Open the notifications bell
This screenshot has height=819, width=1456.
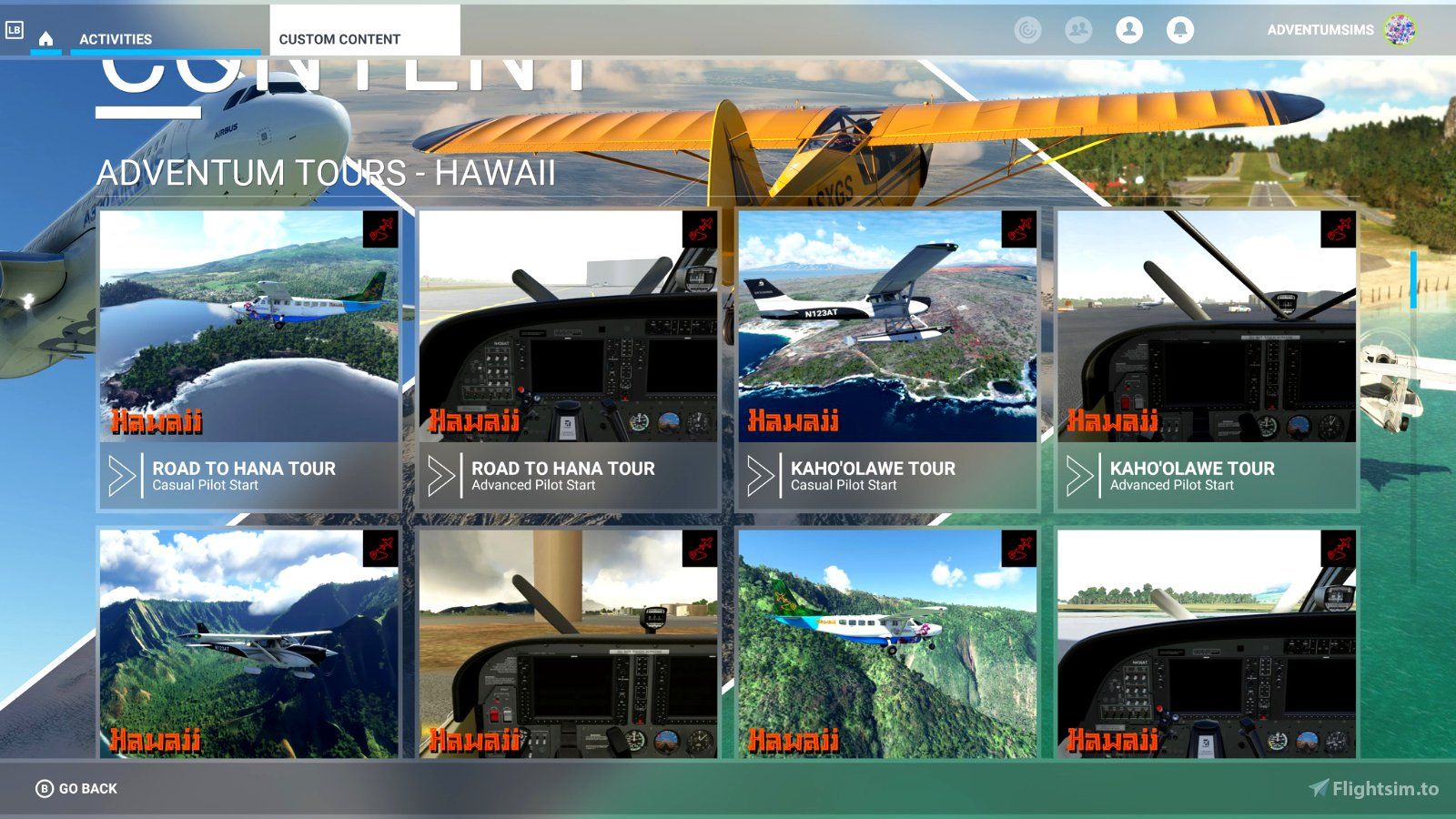click(1180, 30)
